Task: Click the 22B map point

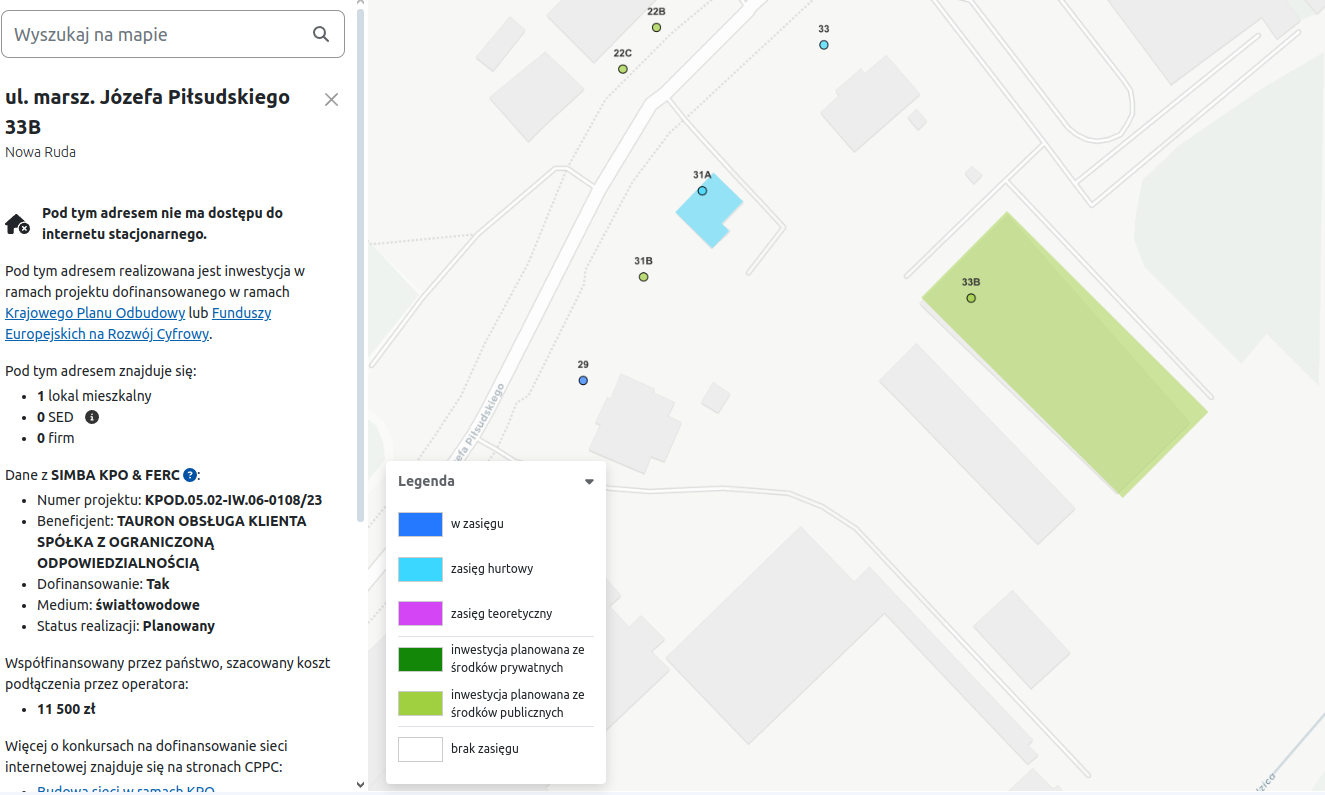Action: [x=657, y=27]
